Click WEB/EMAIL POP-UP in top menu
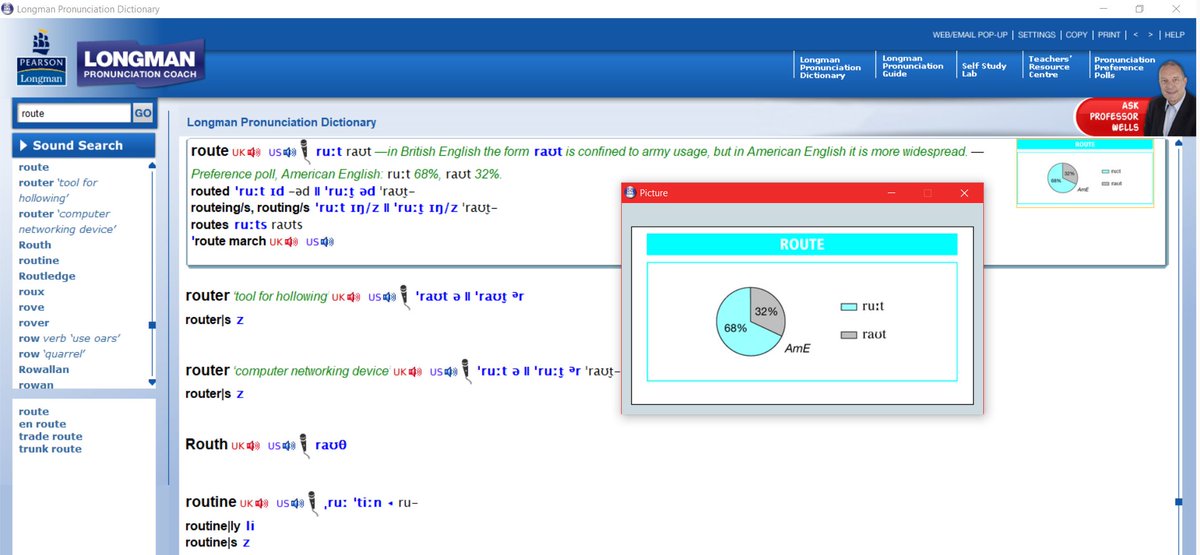The height and width of the screenshot is (555, 1200). 970,35
